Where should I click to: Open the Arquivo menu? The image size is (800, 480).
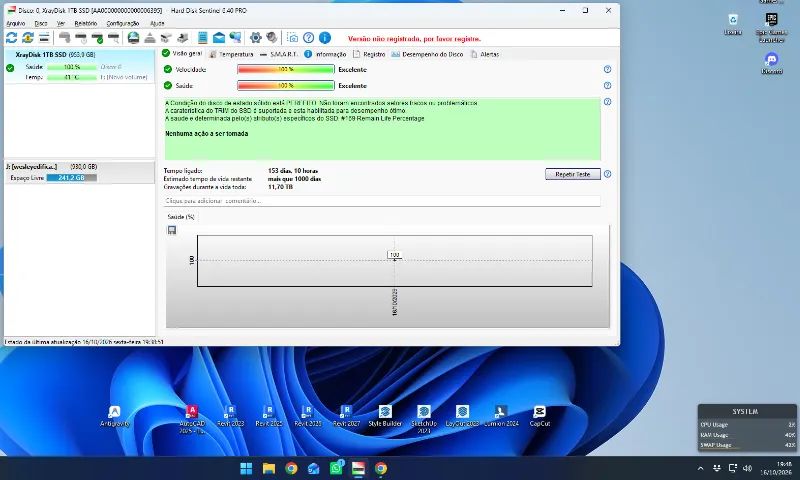tap(15, 23)
